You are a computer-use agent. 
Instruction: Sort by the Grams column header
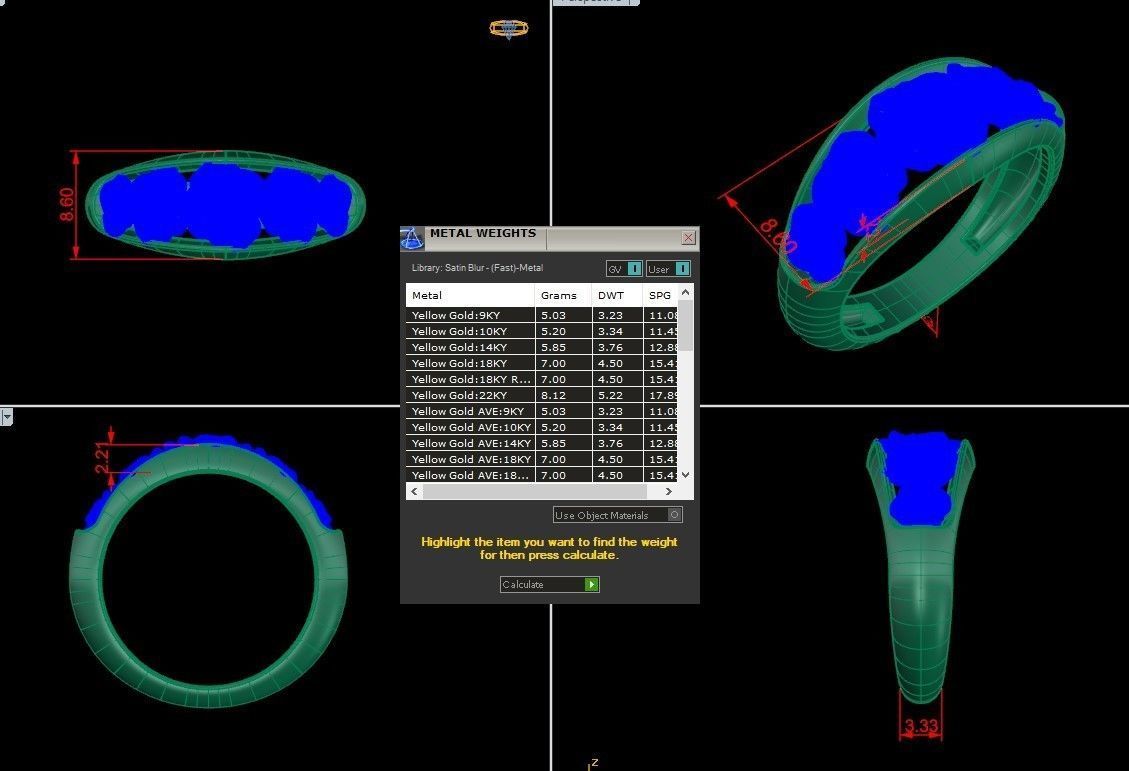pos(563,295)
